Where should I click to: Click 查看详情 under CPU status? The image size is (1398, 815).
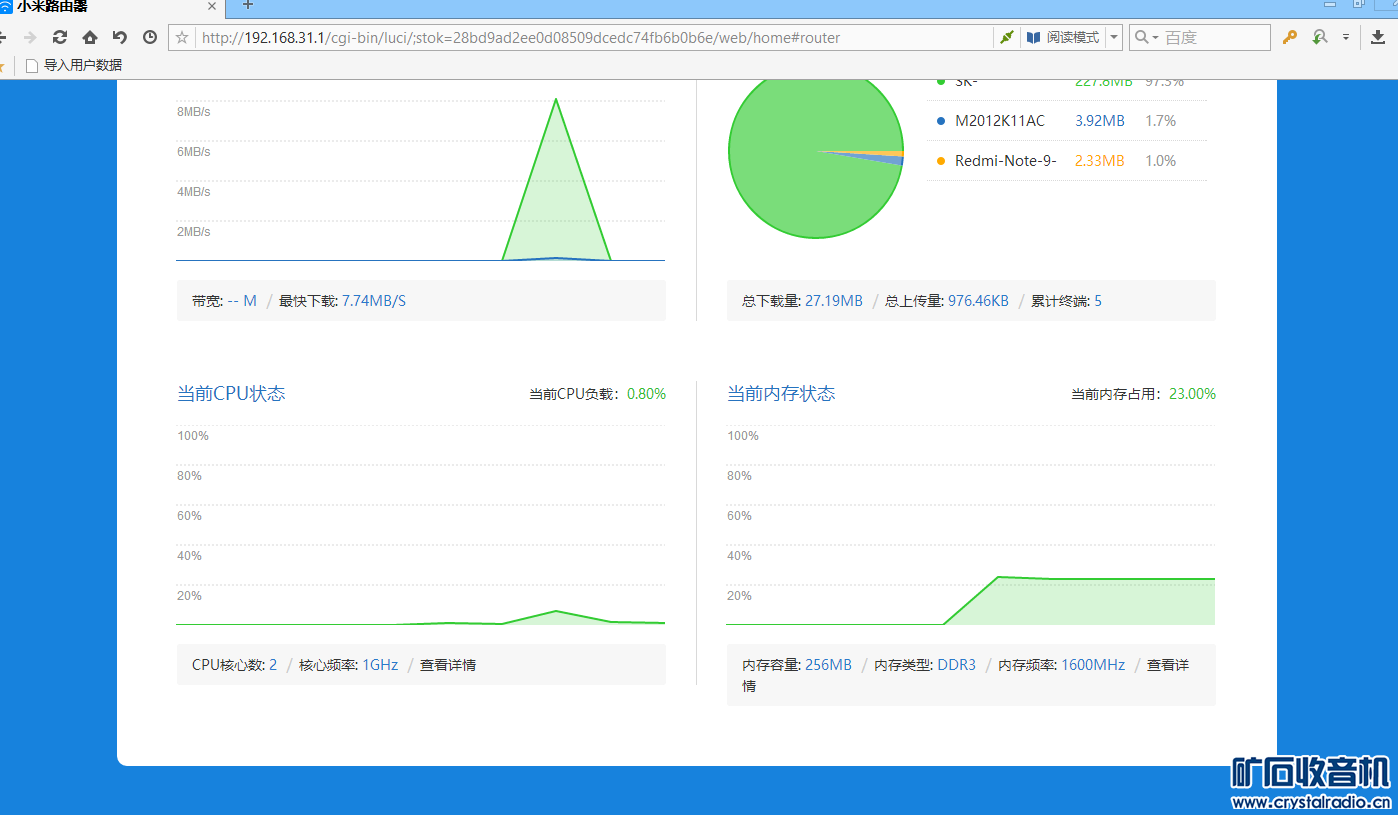[x=448, y=665]
